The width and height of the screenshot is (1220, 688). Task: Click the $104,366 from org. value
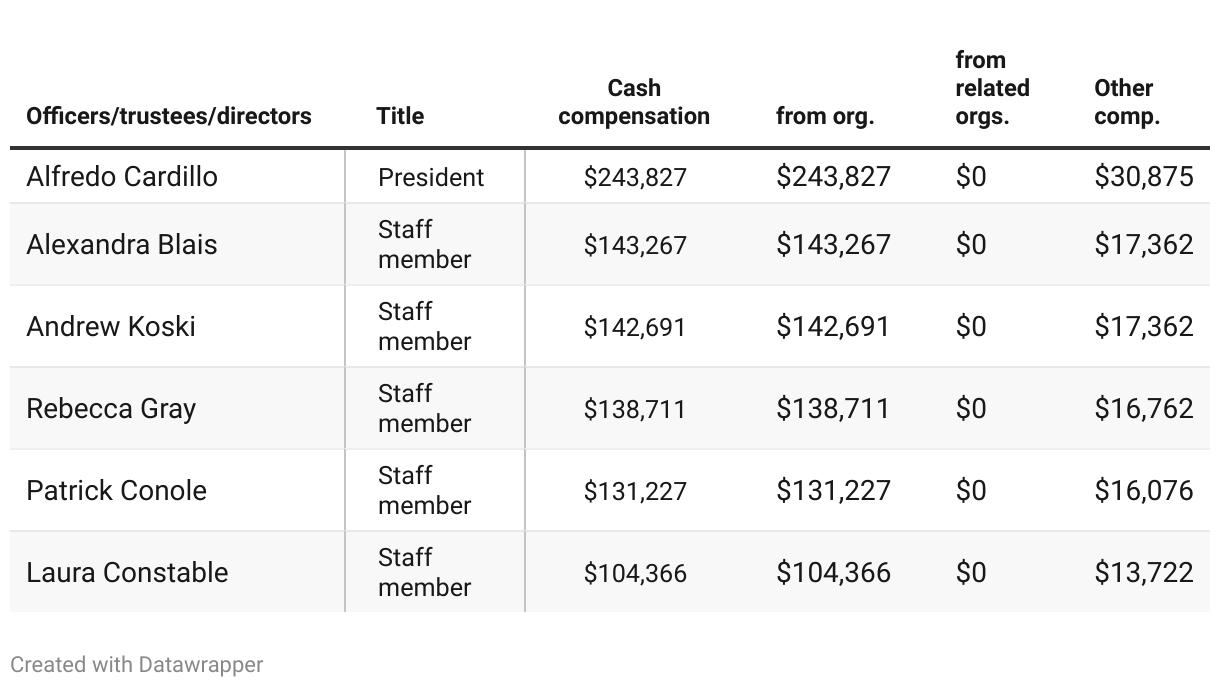tap(833, 573)
